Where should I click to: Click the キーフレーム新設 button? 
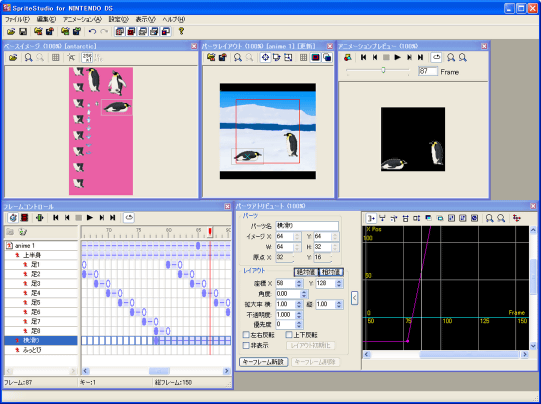tap(264, 362)
